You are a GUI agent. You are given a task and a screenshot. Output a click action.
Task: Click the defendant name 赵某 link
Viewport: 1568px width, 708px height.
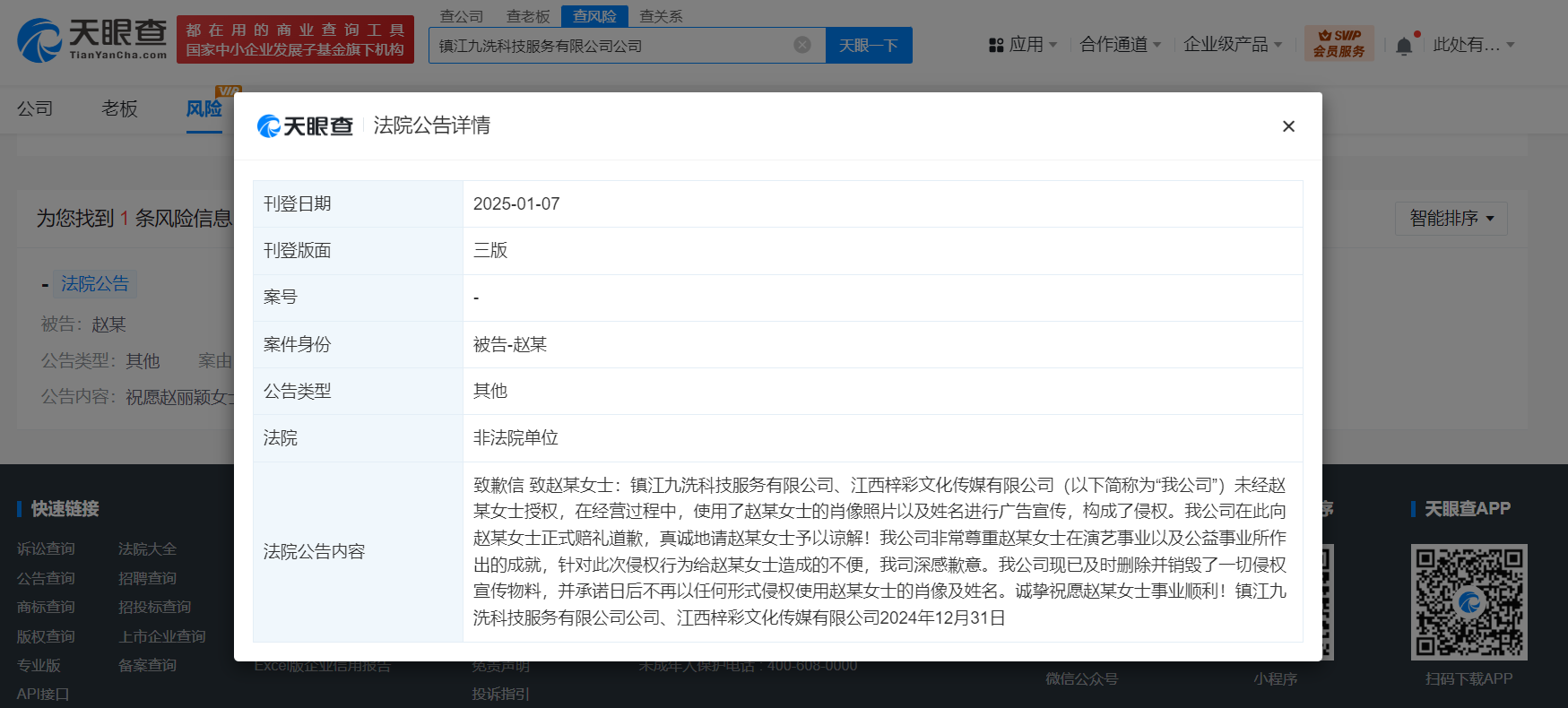tap(108, 324)
